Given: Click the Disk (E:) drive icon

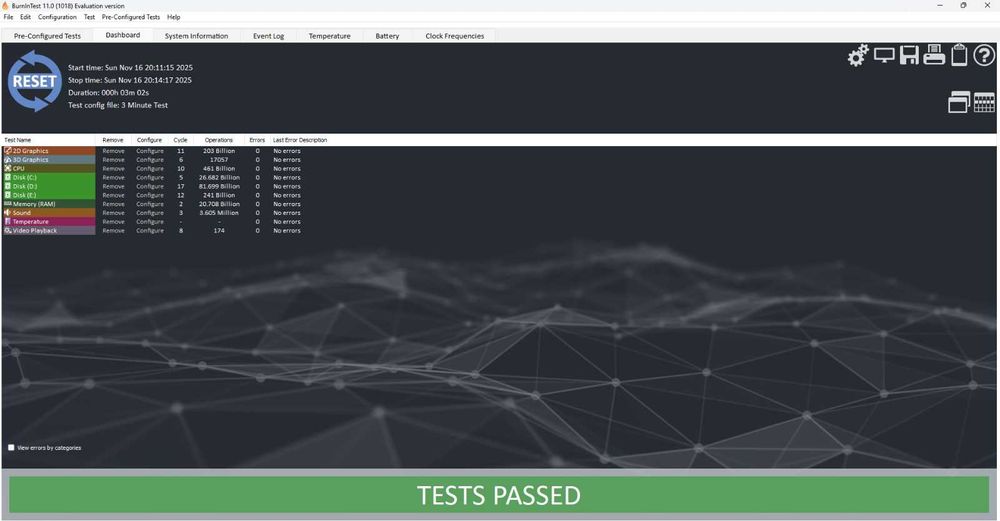Looking at the screenshot, I should click(x=8, y=195).
